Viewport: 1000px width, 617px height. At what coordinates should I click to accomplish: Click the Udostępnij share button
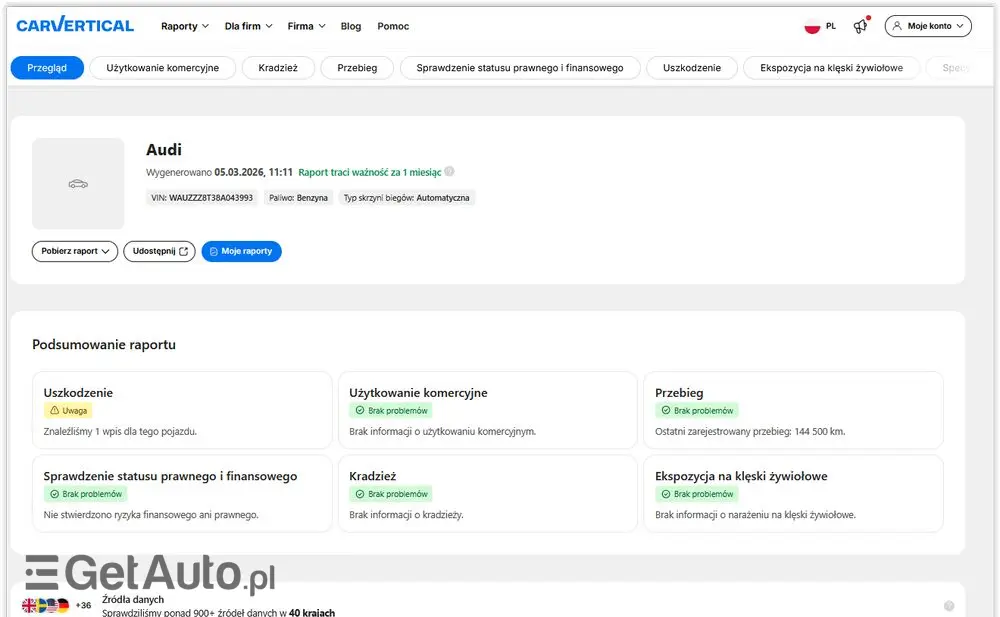(159, 251)
